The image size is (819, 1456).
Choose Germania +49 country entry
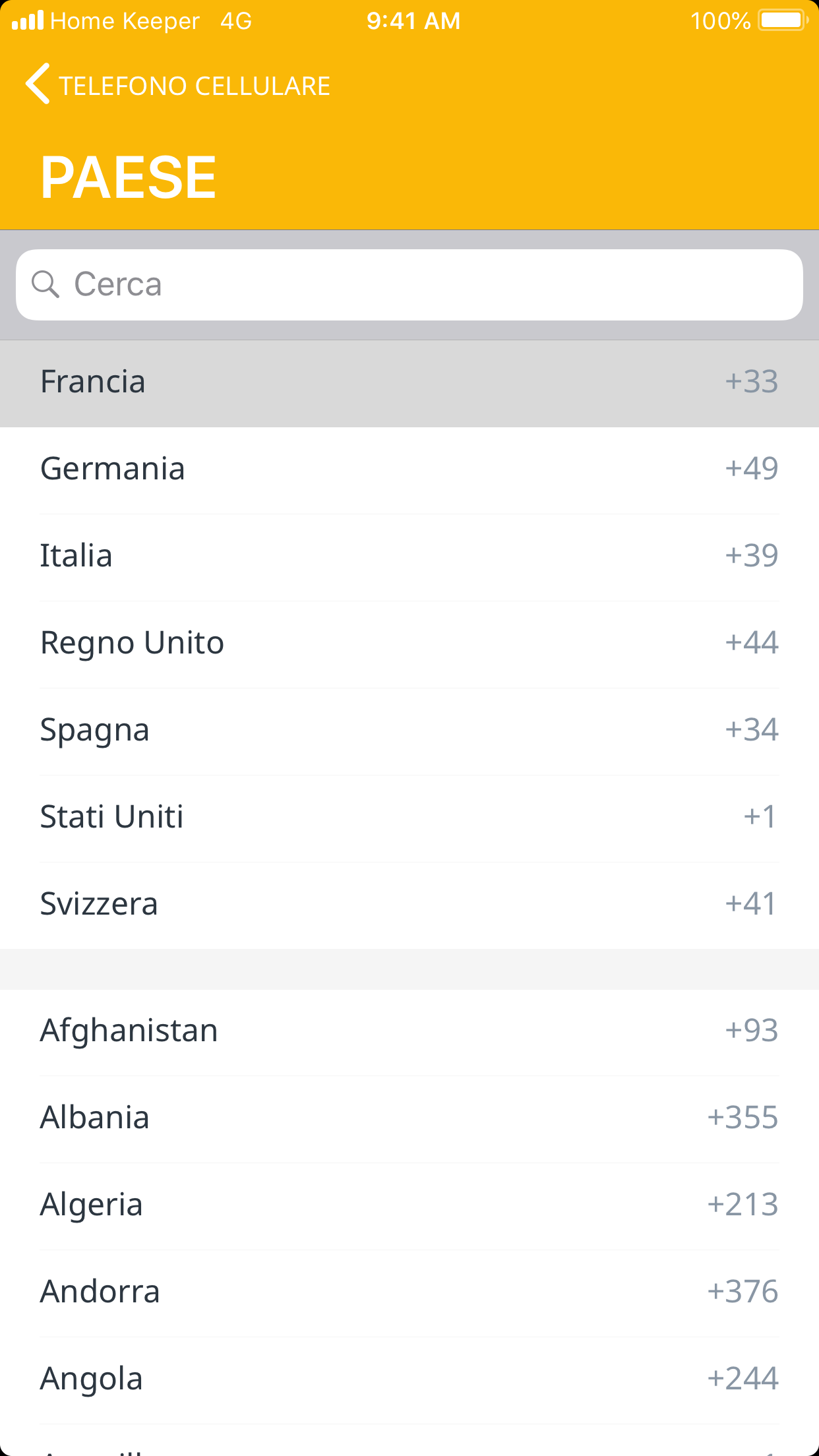(409, 470)
